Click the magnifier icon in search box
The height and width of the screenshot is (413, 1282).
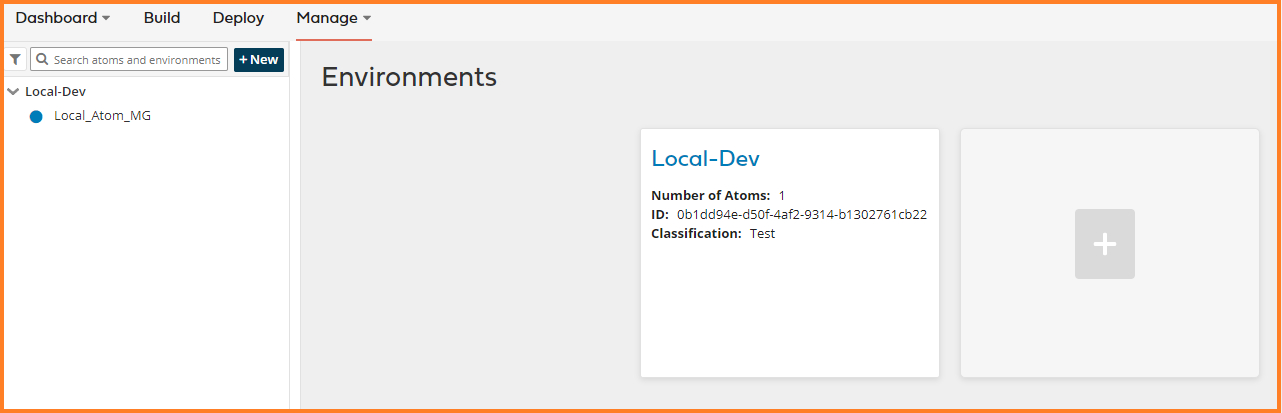42,60
